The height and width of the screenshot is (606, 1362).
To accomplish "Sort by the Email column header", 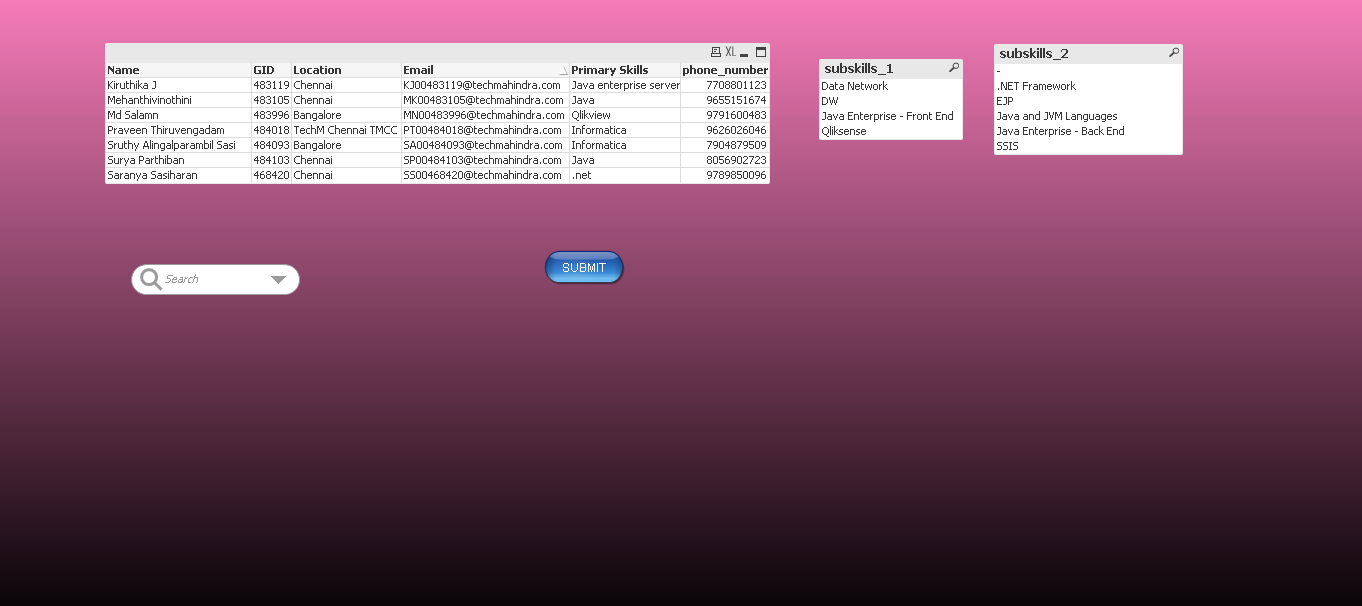I will coord(485,70).
